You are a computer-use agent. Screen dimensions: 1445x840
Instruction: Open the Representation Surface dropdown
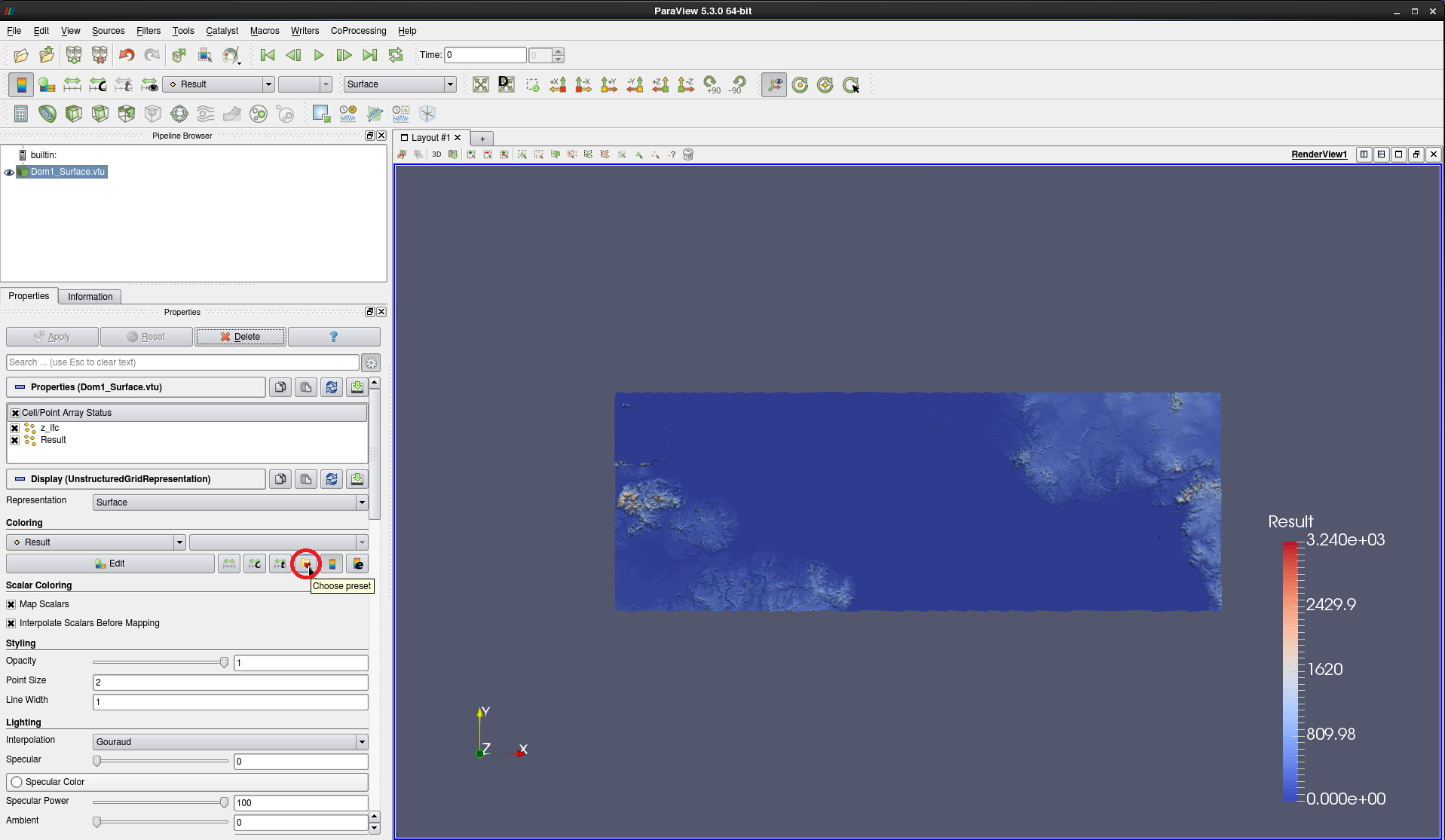pos(230,502)
